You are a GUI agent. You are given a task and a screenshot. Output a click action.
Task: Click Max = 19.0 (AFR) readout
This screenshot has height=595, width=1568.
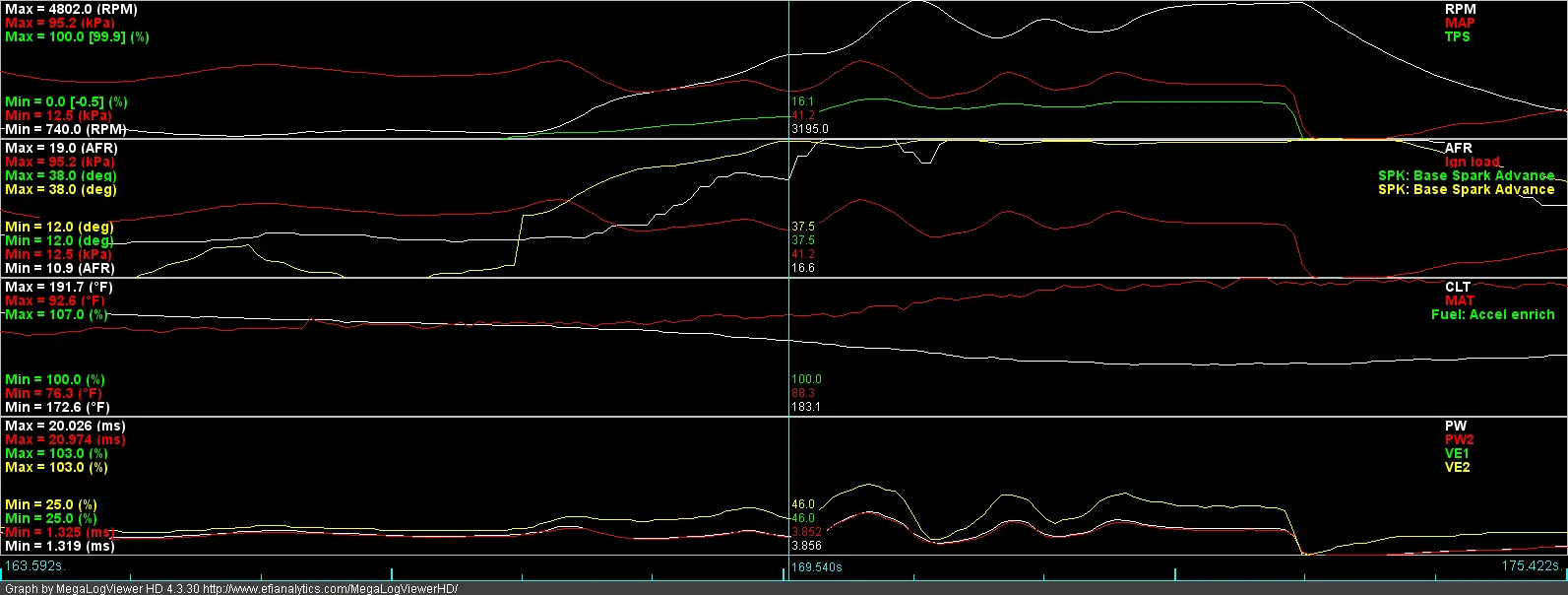61,148
